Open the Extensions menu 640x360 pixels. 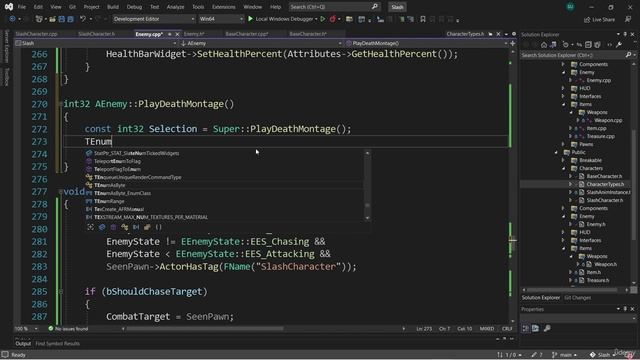pos(224,7)
